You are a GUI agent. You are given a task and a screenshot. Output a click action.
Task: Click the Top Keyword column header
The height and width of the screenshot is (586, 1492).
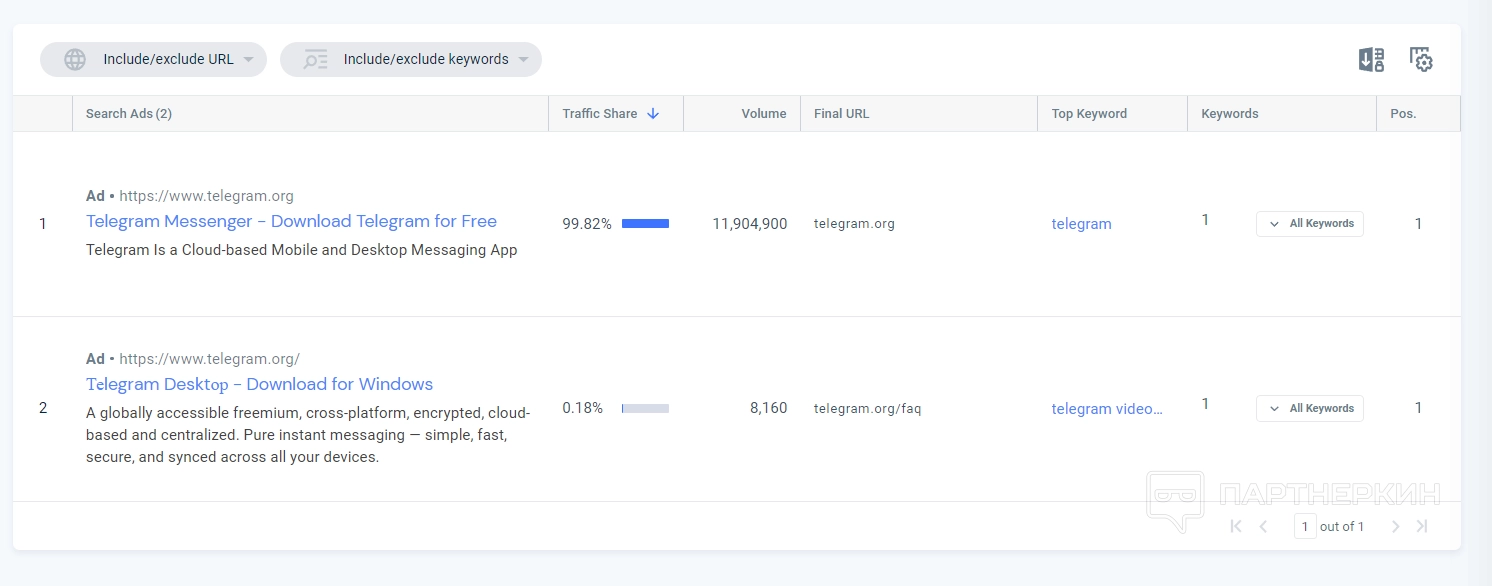pos(1089,114)
